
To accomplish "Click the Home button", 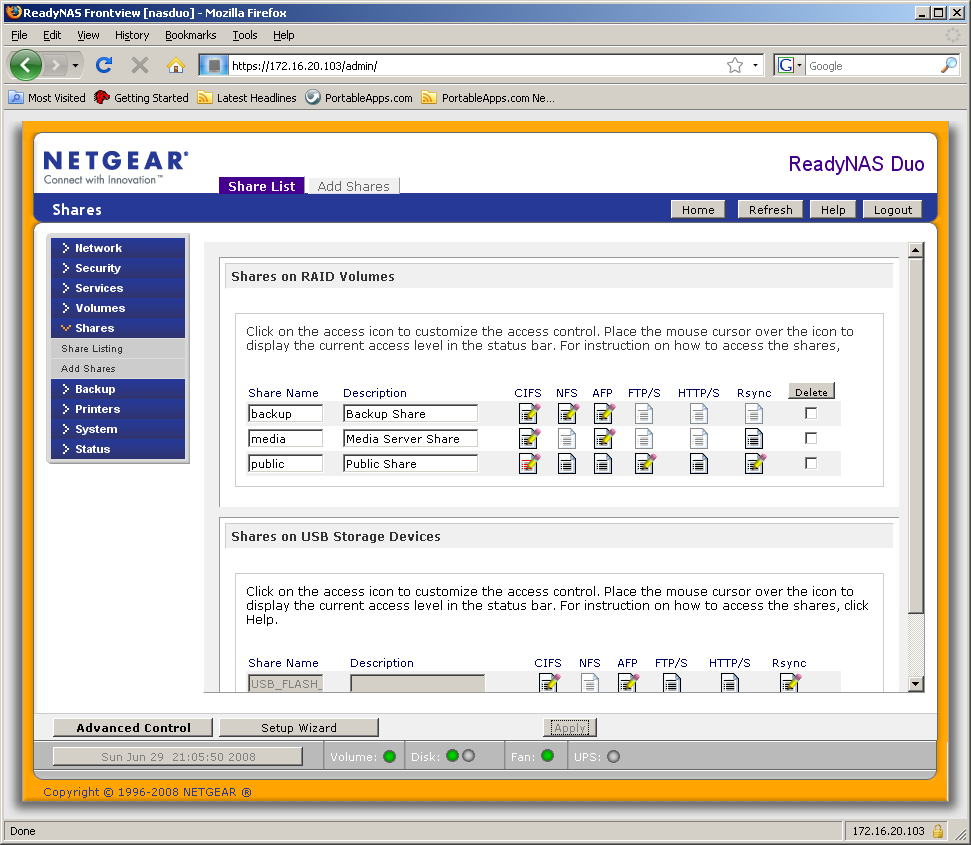I will point(698,209).
